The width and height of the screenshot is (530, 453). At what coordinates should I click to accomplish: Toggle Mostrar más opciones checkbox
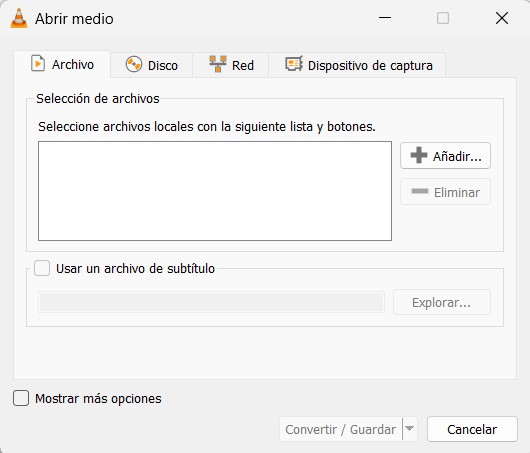(21, 398)
